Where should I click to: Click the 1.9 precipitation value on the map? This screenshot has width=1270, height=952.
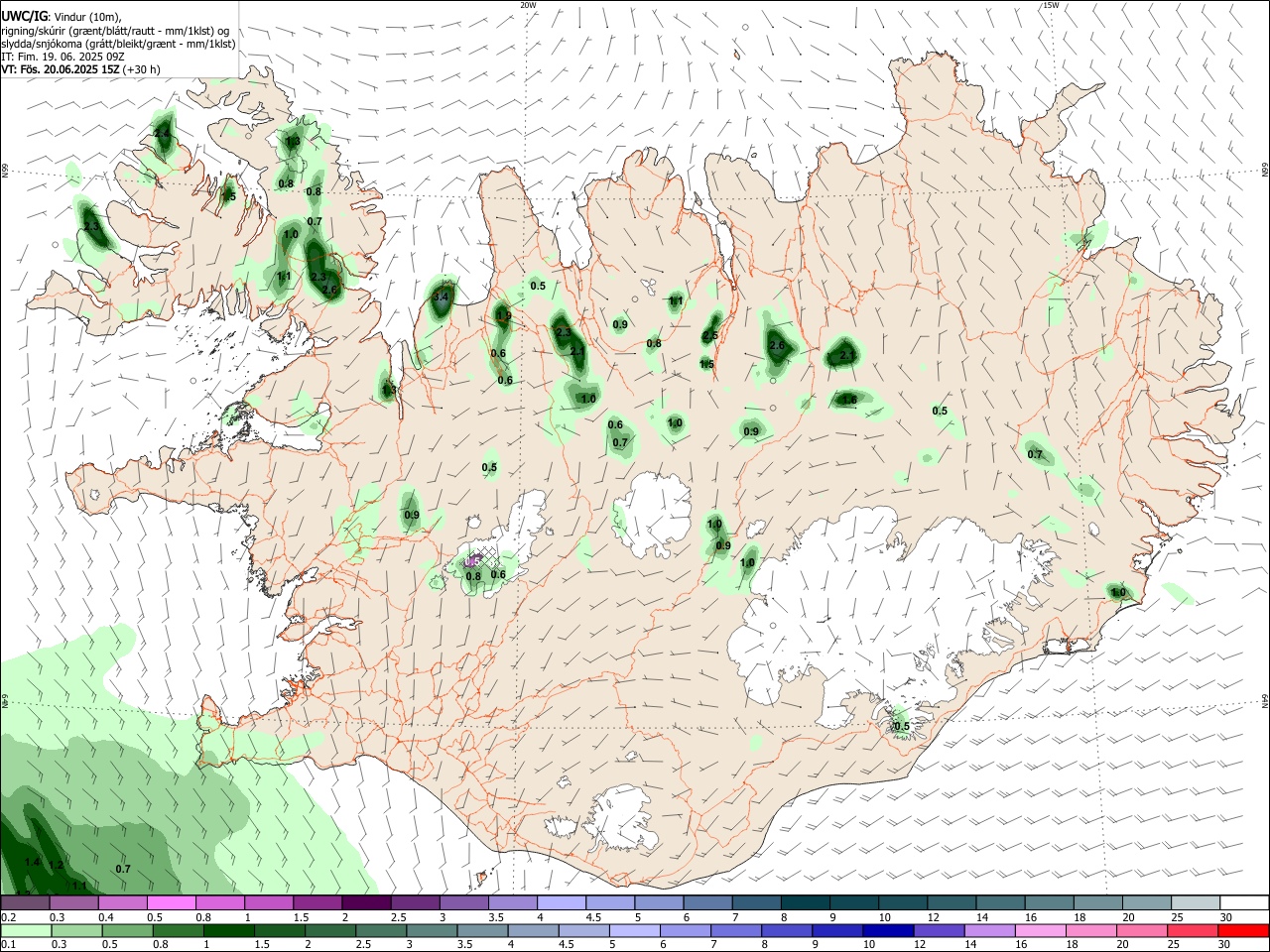[x=503, y=316]
